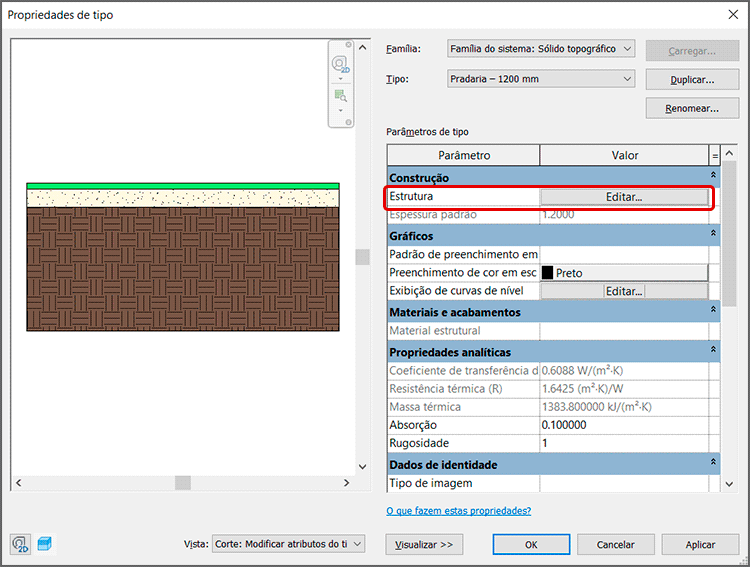Open the 'O que fazem estas propriedades?' link
Image resolution: width=750 pixels, height=567 pixels.
coord(458,510)
